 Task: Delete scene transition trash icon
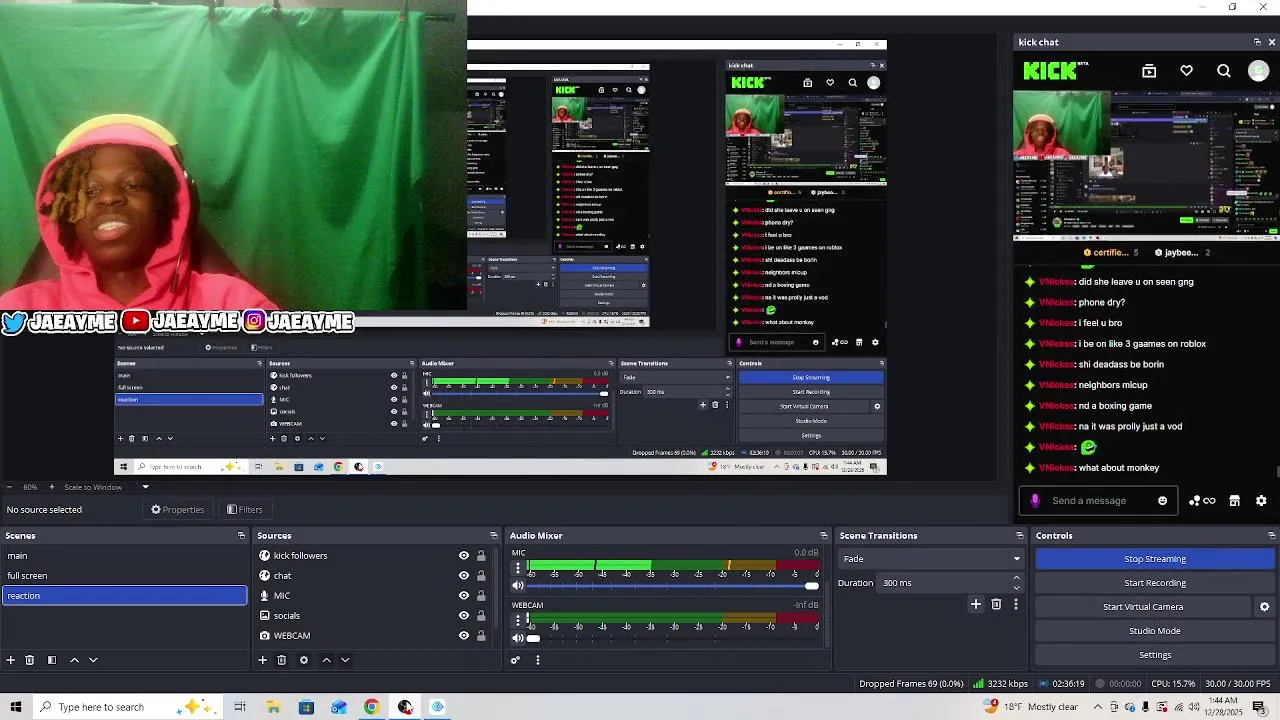tap(996, 604)
